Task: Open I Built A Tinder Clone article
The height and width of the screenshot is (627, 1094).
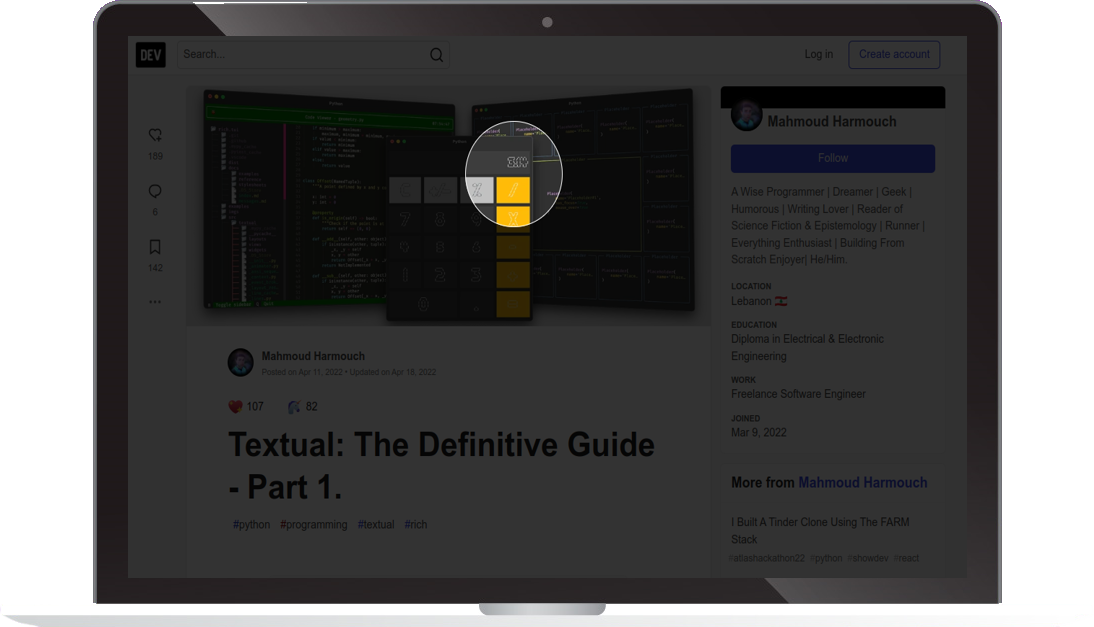Action: (x=820, y=530)
